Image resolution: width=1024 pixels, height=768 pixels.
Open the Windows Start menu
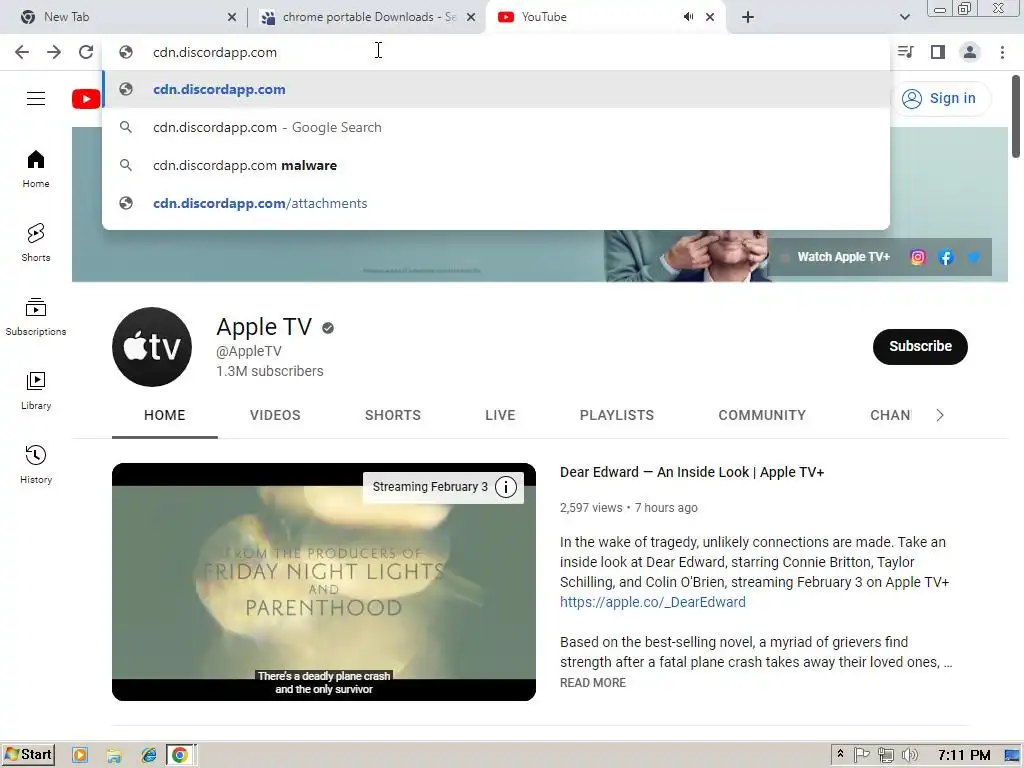coord(28,755)
